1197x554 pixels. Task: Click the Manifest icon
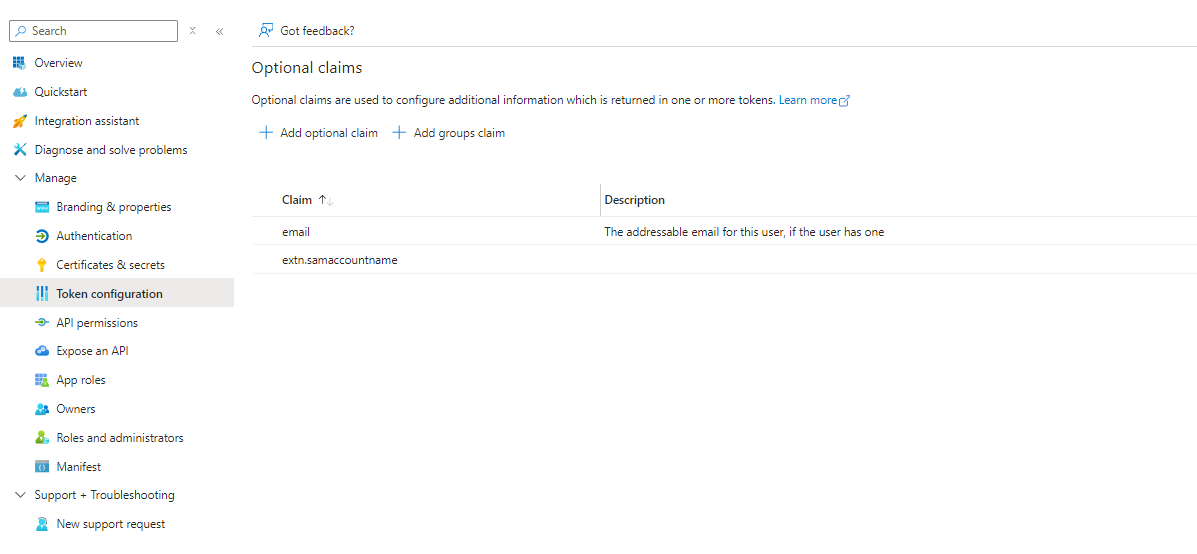[x=41, y=467]
